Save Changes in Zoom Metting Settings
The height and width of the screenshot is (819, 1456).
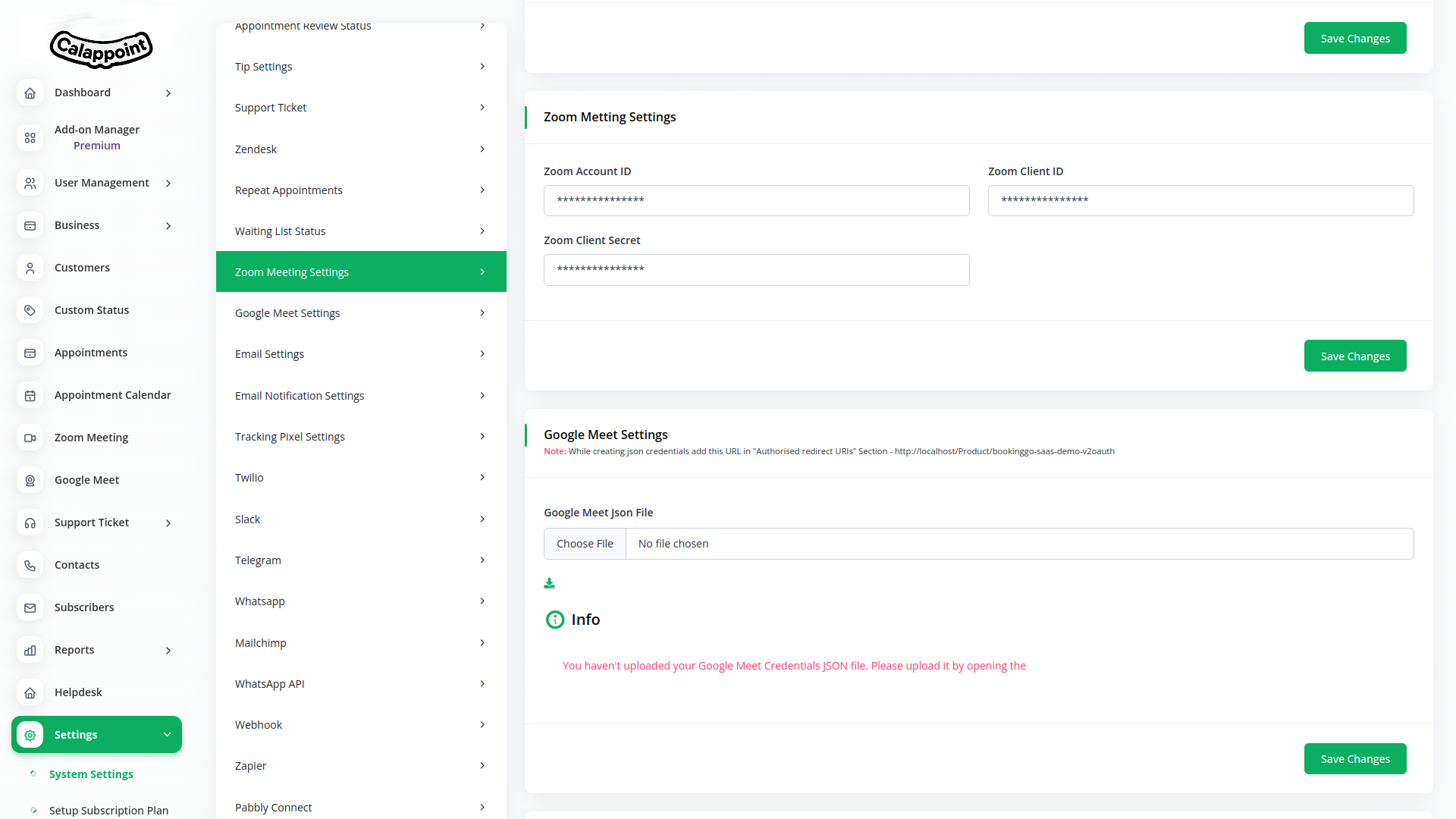tap(1355, 356)
